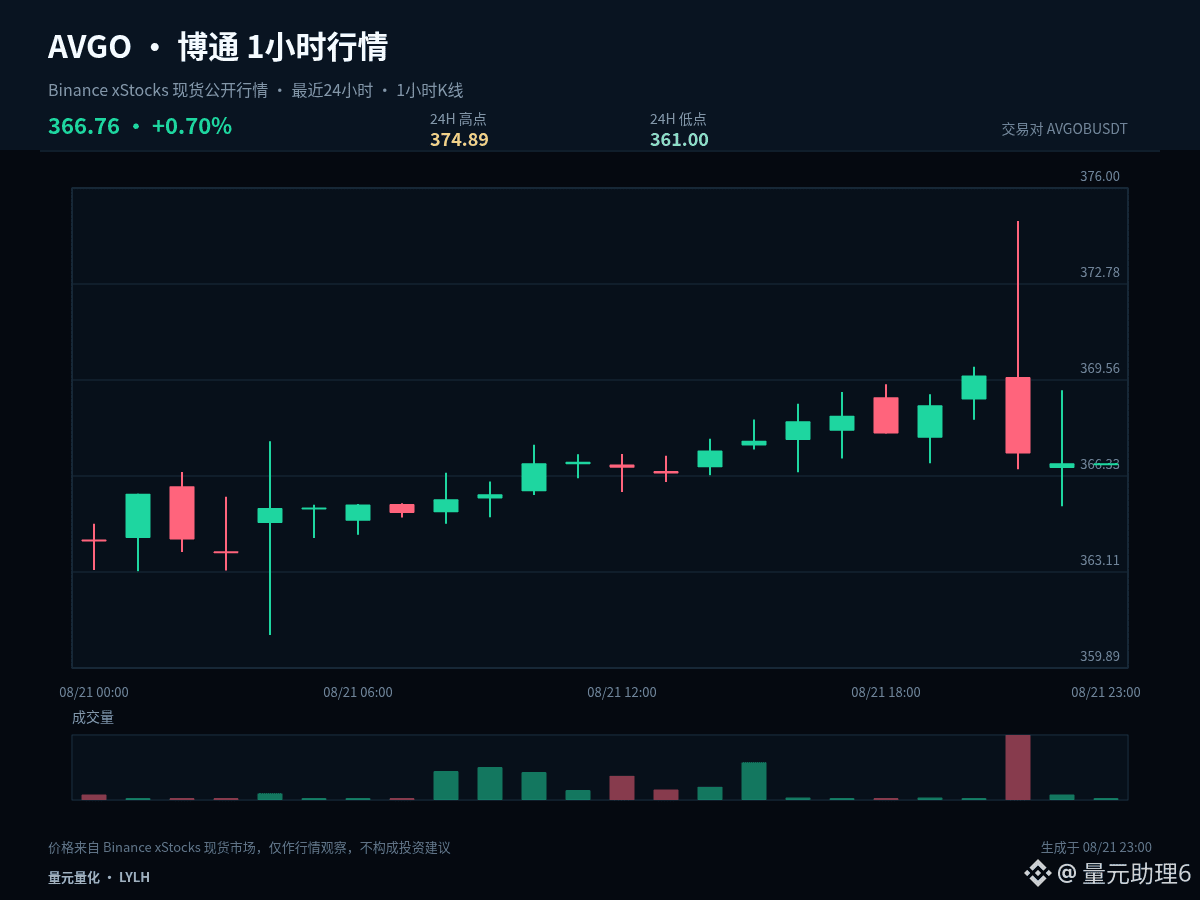Select the 08/21 06:00 time axis label

pyautogui.click(x=358, y=692)
